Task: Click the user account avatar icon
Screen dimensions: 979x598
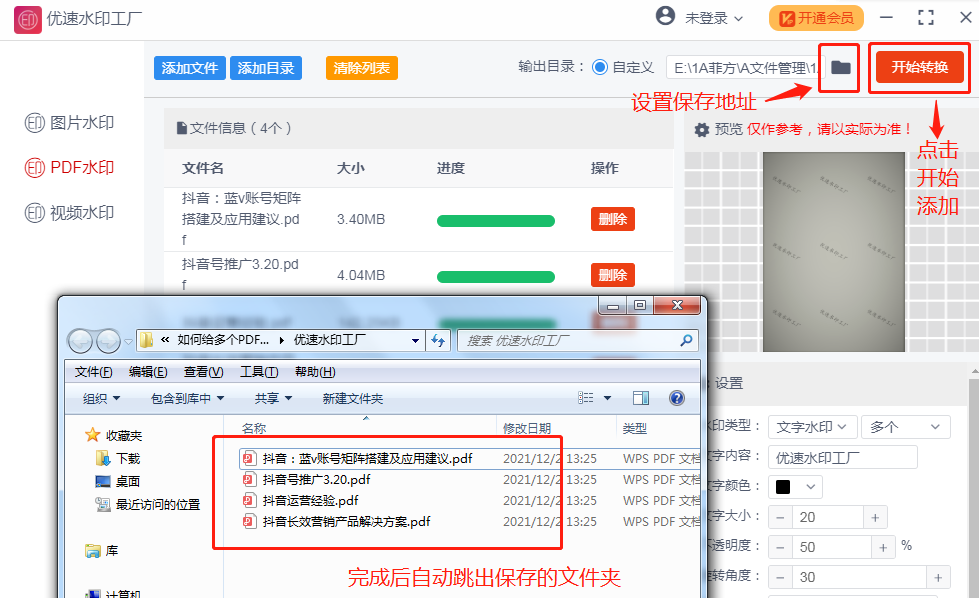Action: click(x=666, y=16)
